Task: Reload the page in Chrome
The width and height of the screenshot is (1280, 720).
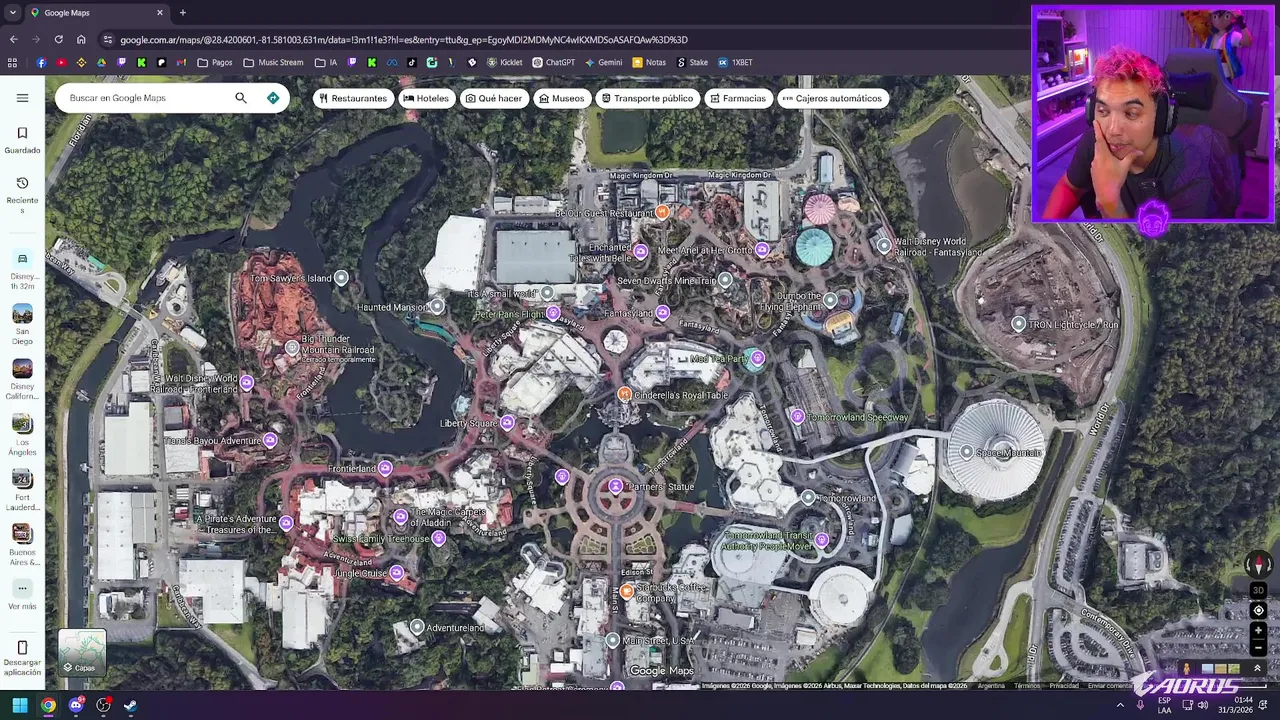Action: (58, 39)
